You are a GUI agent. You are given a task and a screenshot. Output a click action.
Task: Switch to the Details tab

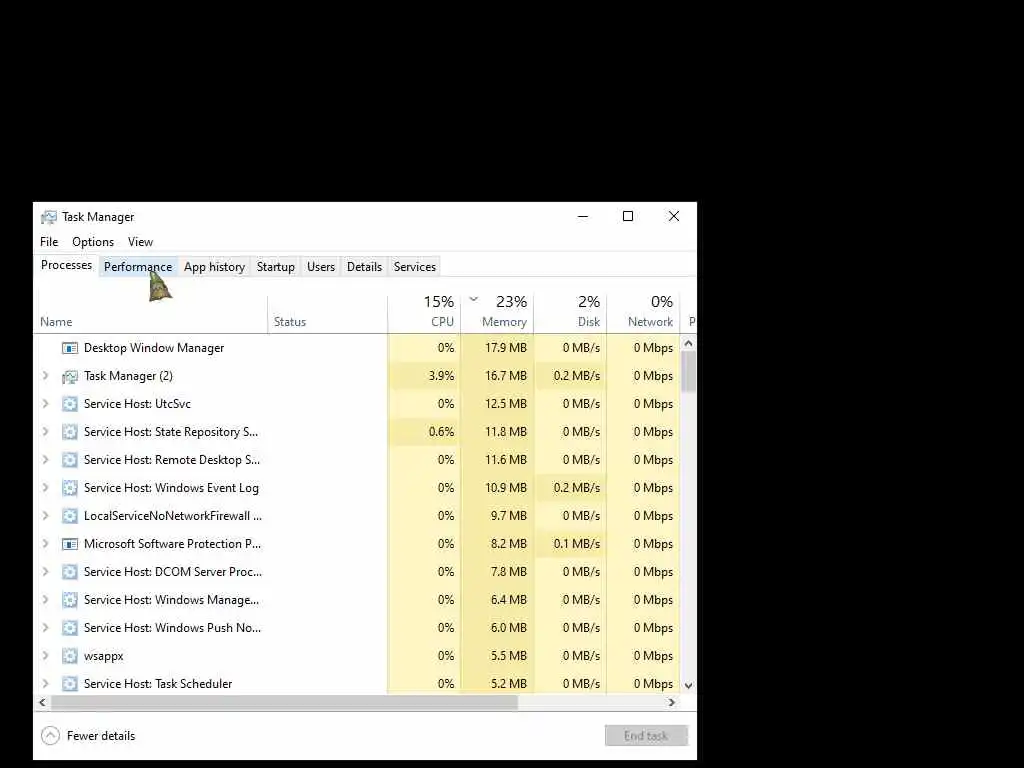tap(364, 266)
